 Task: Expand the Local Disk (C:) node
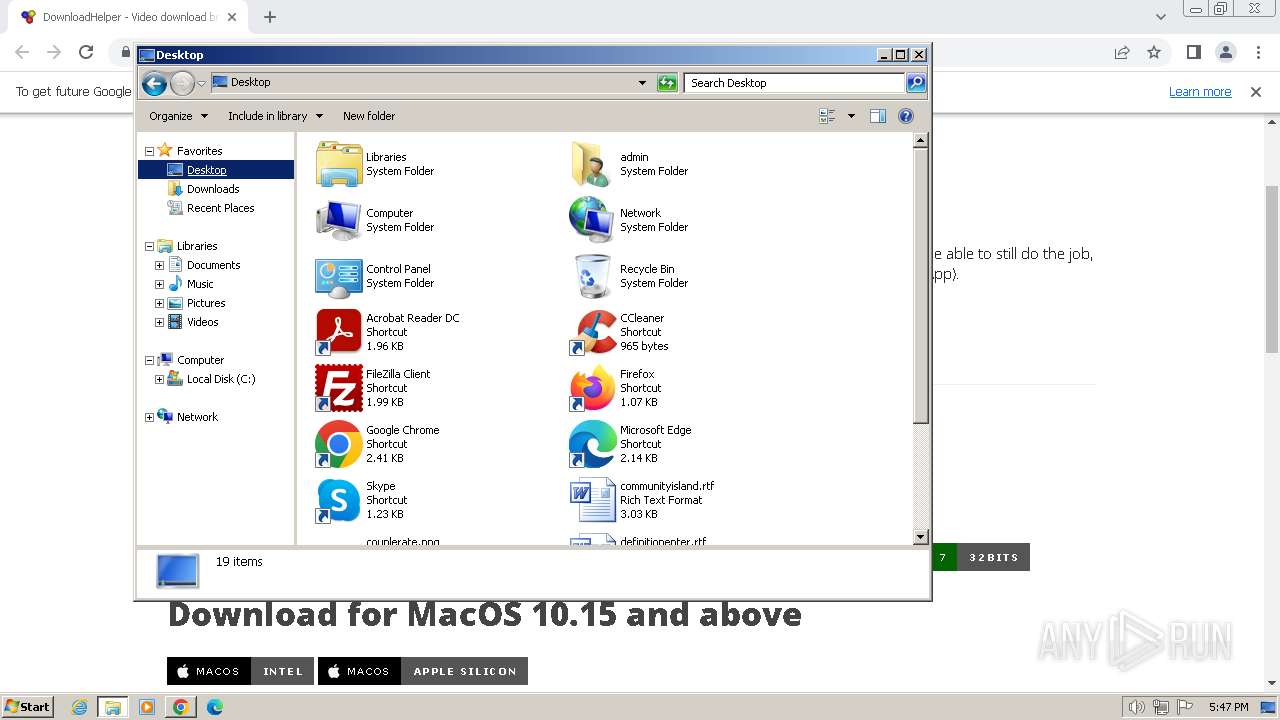coord(159,379)
